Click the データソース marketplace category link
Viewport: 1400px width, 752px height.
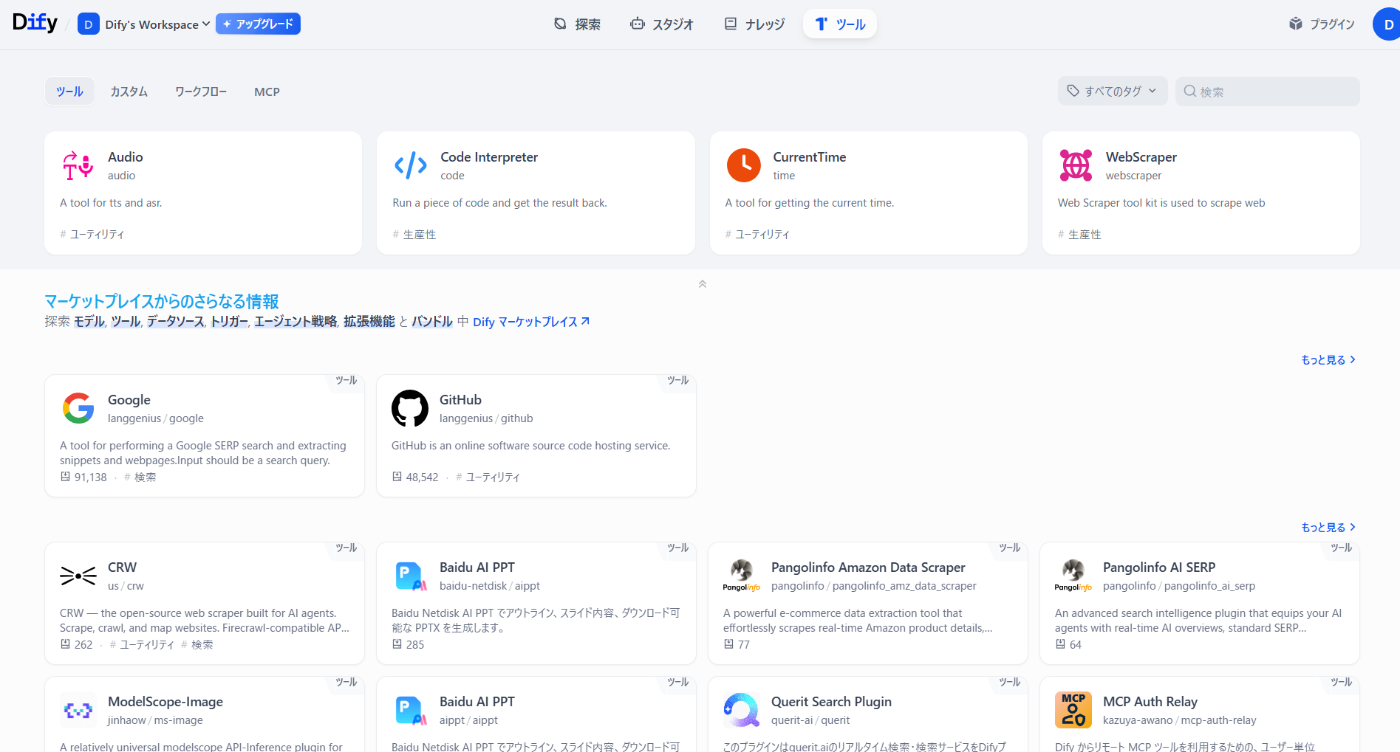click(x=175, y=322)
